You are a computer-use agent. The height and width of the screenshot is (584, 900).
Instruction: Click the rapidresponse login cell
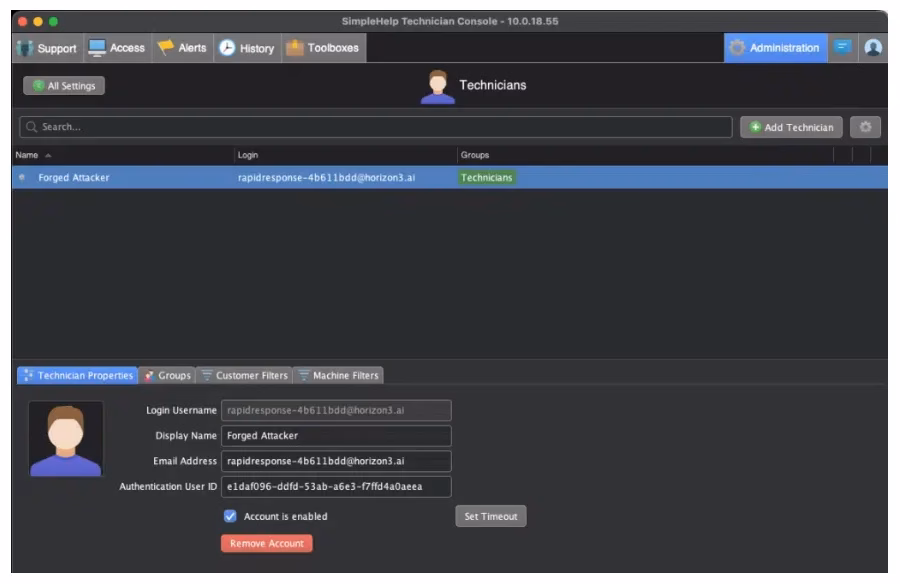click(326, 177)
